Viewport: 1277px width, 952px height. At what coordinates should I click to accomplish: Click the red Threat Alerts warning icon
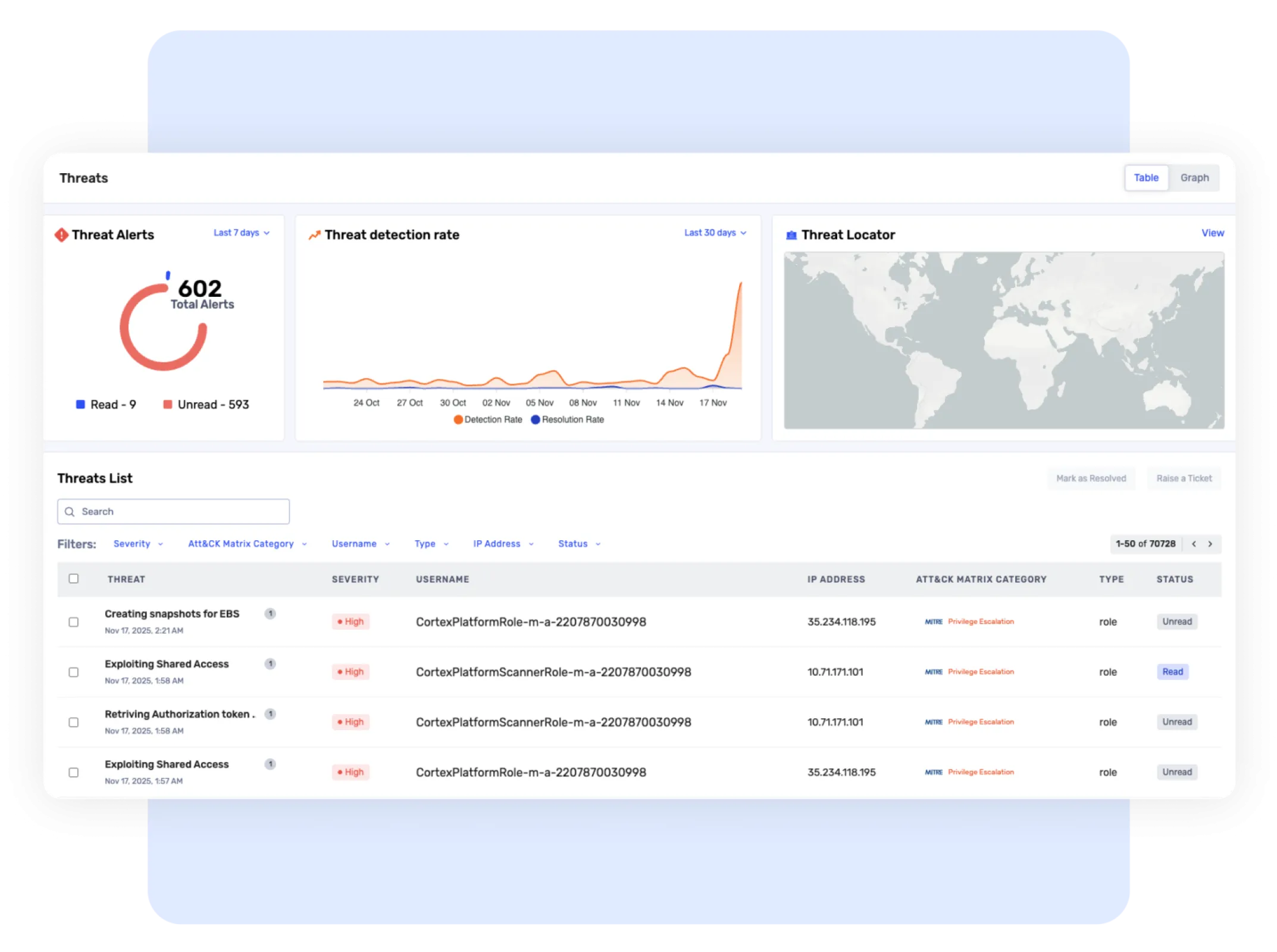[61, 235]
